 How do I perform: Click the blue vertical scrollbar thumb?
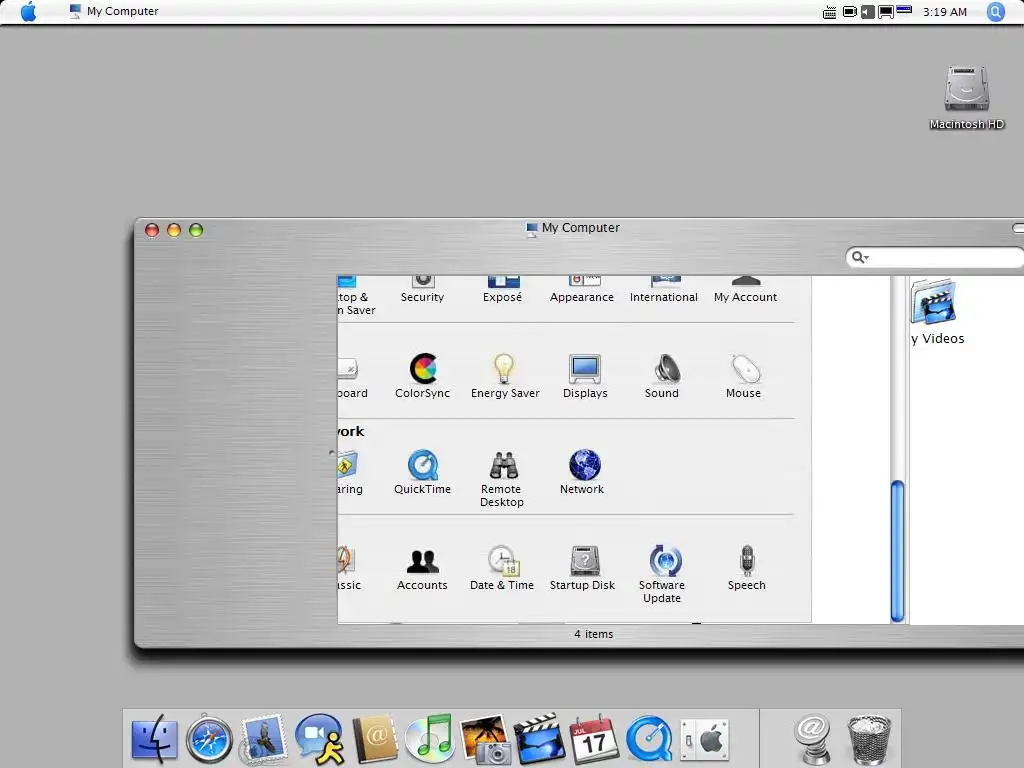point(897,551)
